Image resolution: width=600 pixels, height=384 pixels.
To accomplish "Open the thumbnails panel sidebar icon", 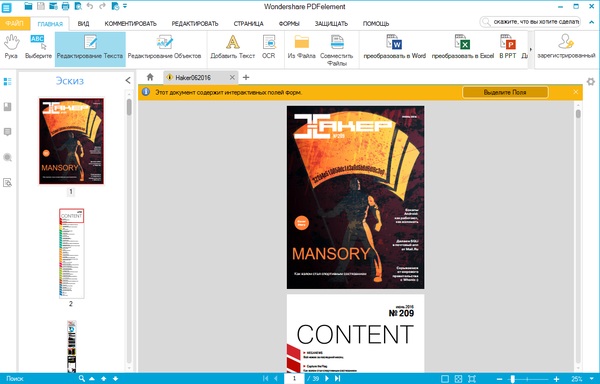I will (x=7, y=81).
